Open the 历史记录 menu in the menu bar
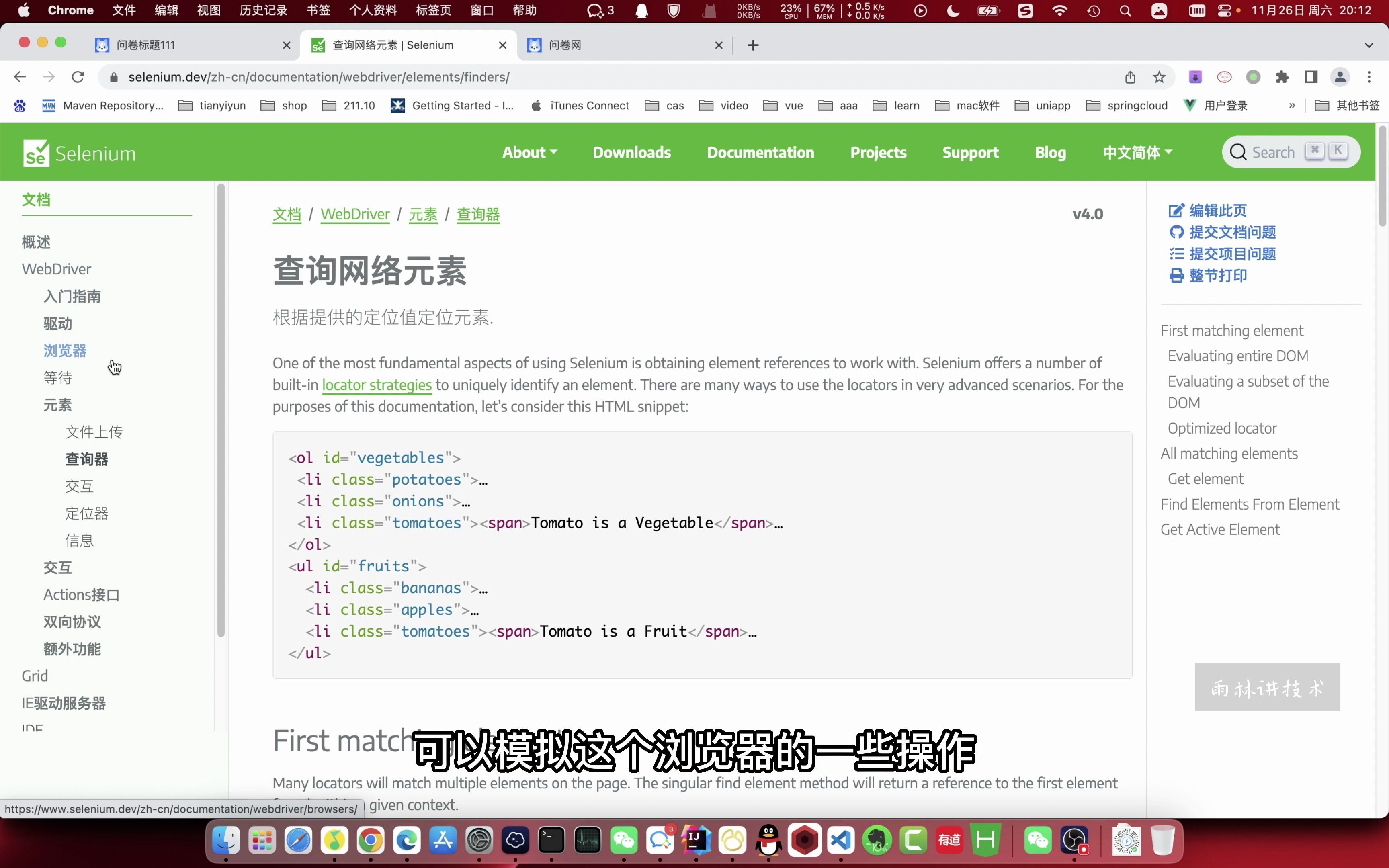Viewport: 1389px width, 868px height. (263, 10)
